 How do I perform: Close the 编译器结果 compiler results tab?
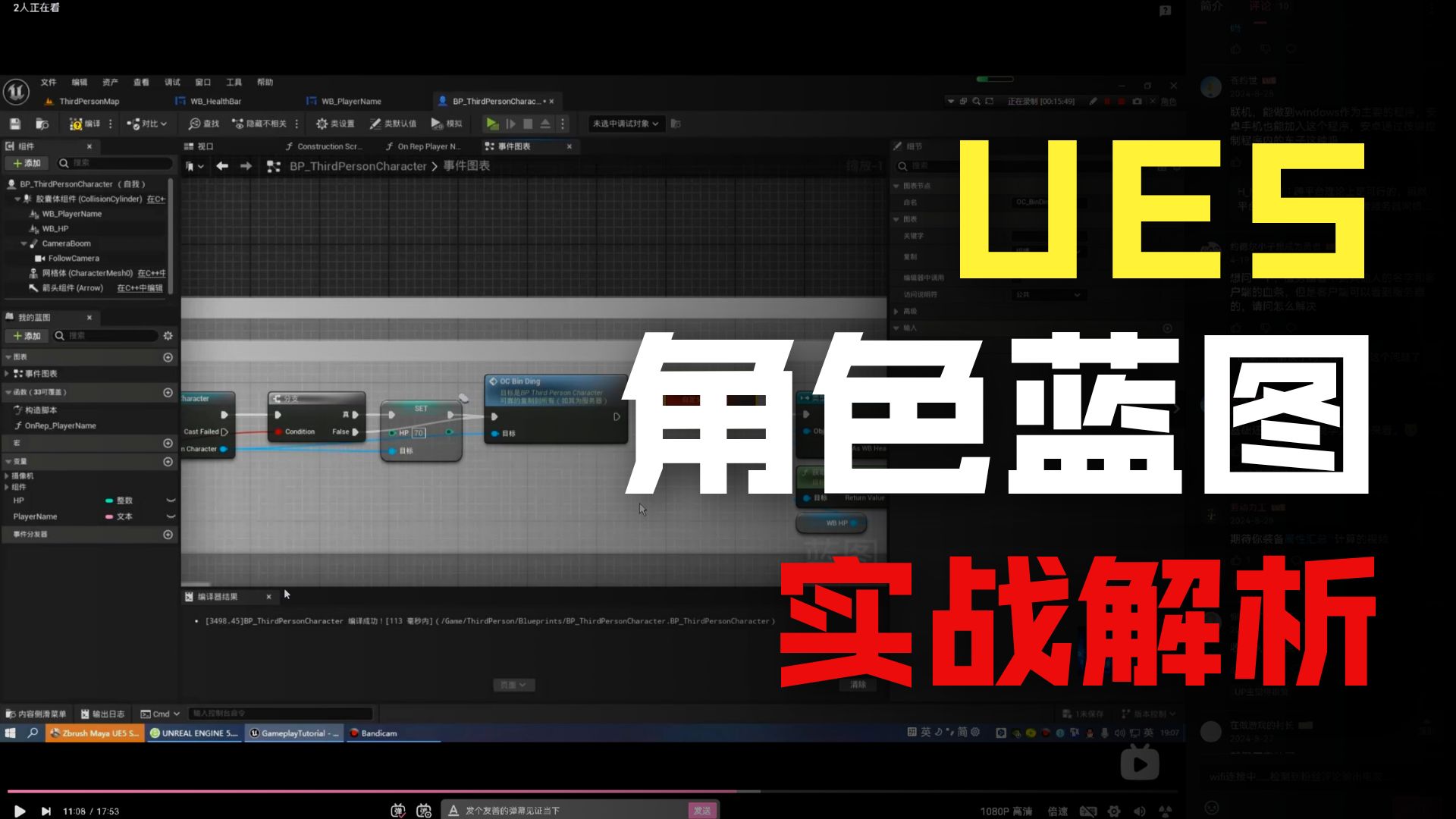click(268, 597)
